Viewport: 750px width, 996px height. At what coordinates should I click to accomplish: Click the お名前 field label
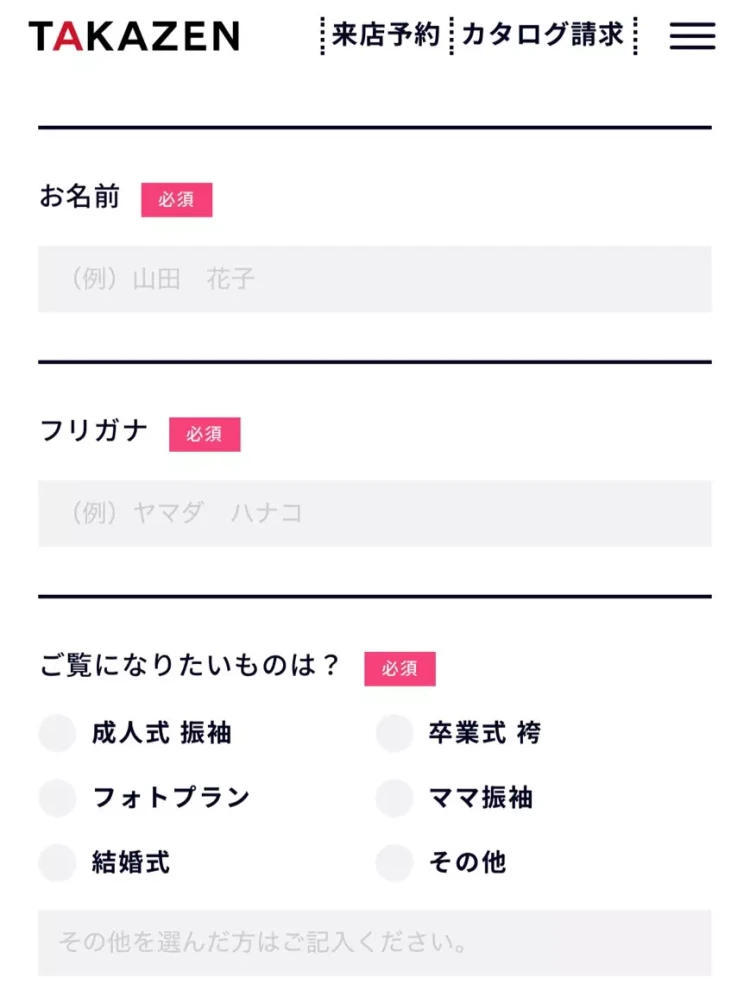[x=79, y=197]
